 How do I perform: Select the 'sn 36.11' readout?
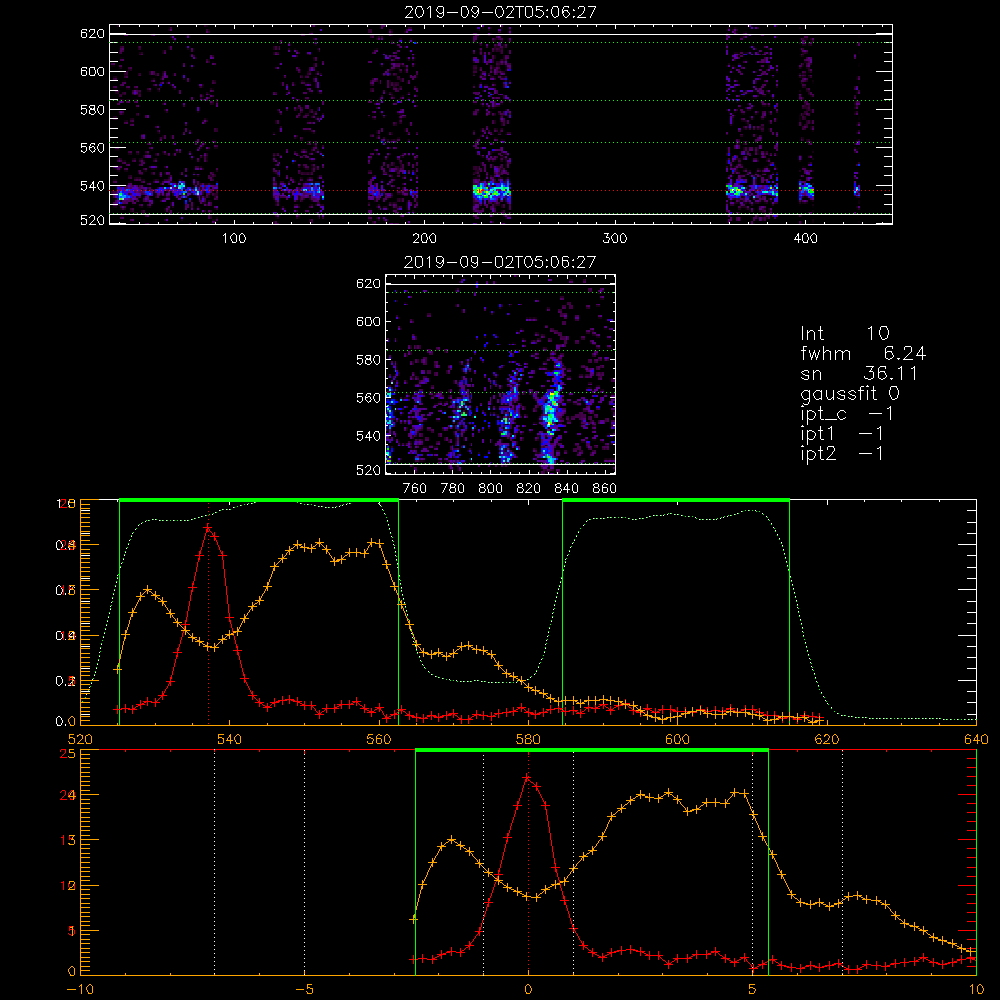click(859, 374)
